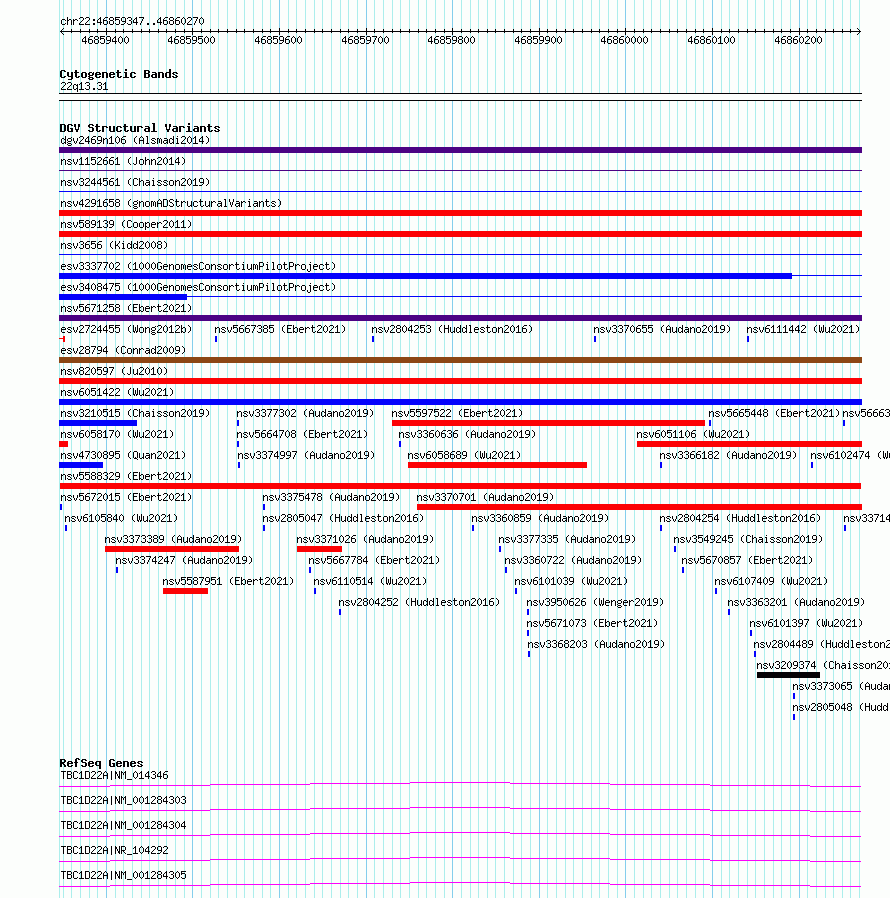Select nsv3377302 (Audano2019) label
The height and width of the screenshot is (898, 890).
tap(305, 413)
